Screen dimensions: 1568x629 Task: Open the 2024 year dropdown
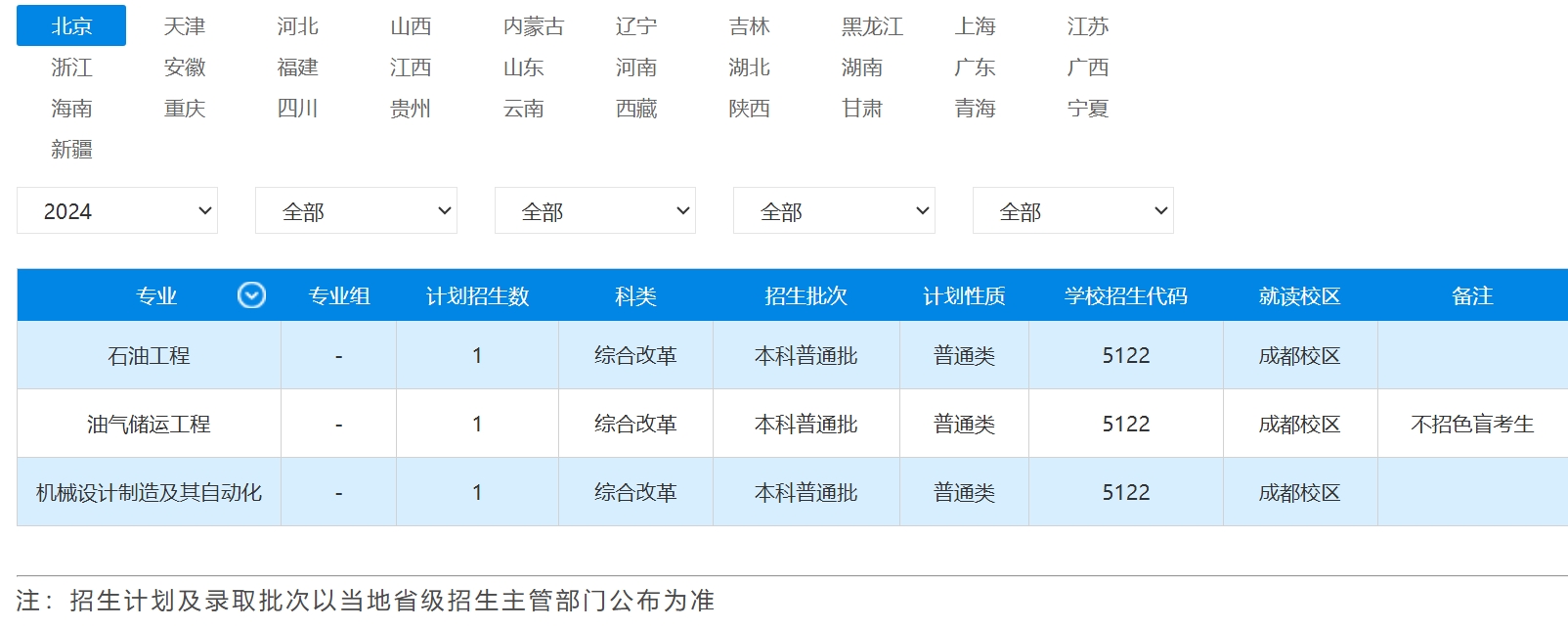pyautogui.click(x=117, y=210)
